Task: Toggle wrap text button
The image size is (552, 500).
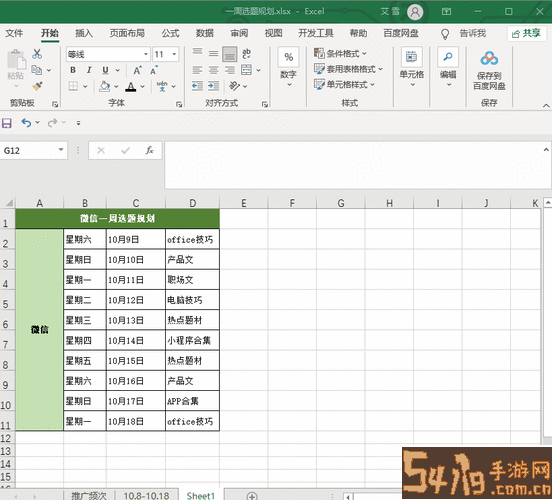Action: pyautogui.click(x=246, y=54)
